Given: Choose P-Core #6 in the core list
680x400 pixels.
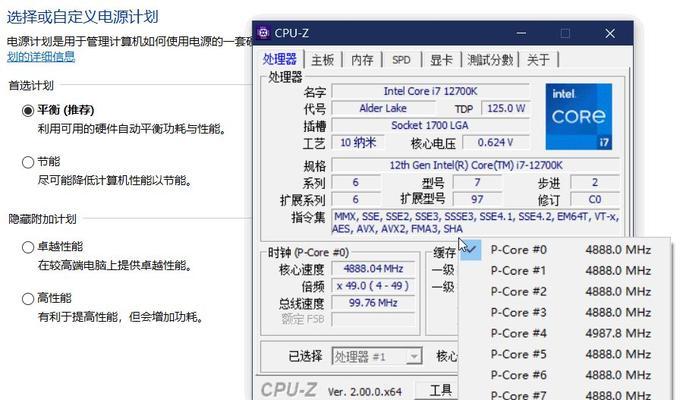Looking at the screenshot, I should [564, 375].
